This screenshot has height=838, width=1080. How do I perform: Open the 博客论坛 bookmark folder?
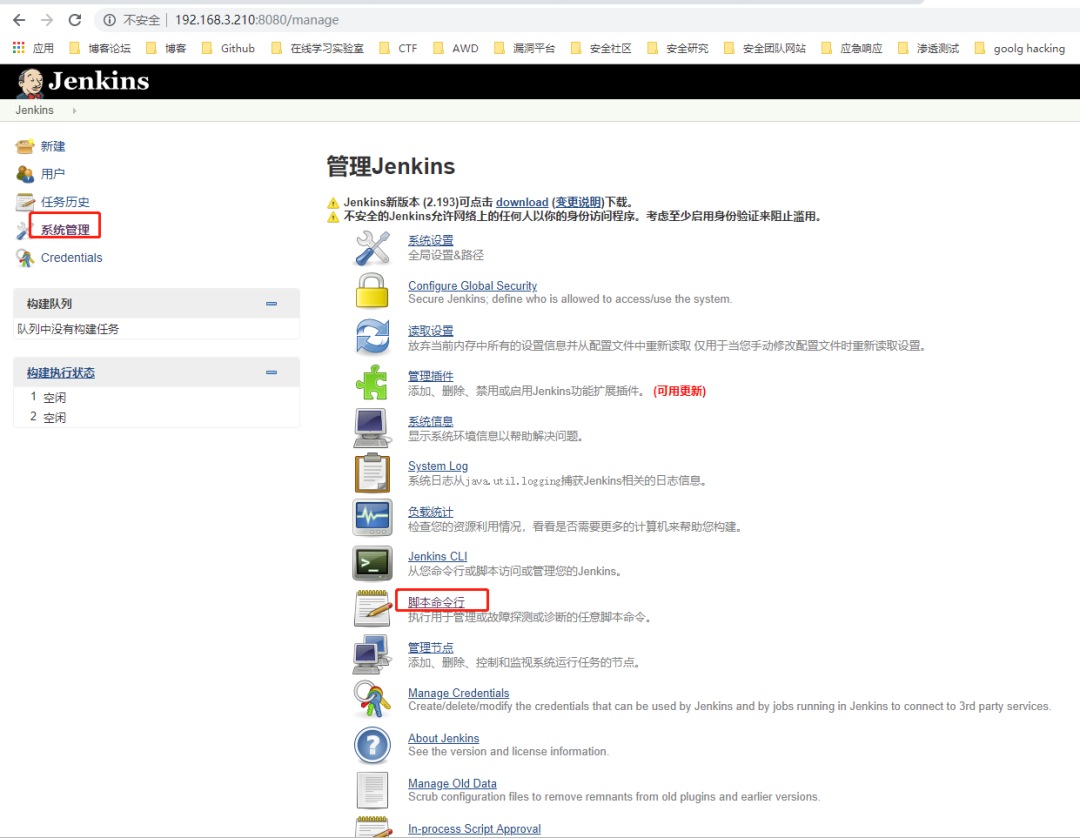[100, 48]
